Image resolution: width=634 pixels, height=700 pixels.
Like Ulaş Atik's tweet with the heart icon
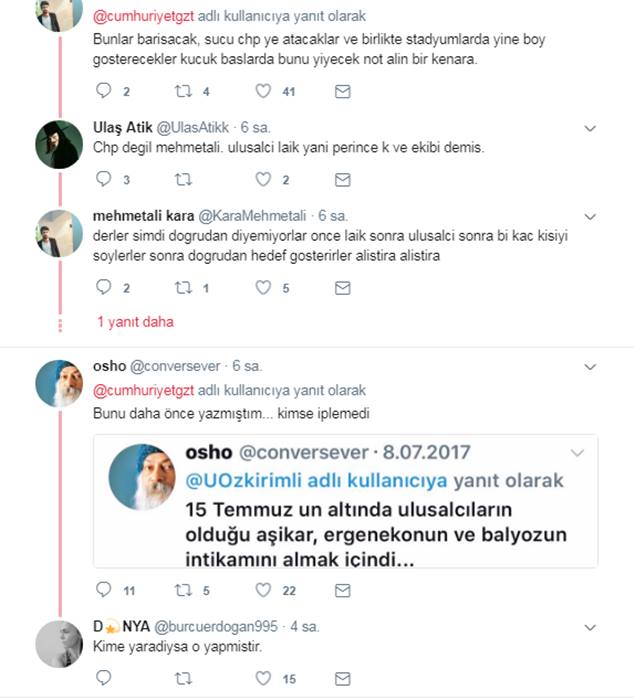pos(263,179)
